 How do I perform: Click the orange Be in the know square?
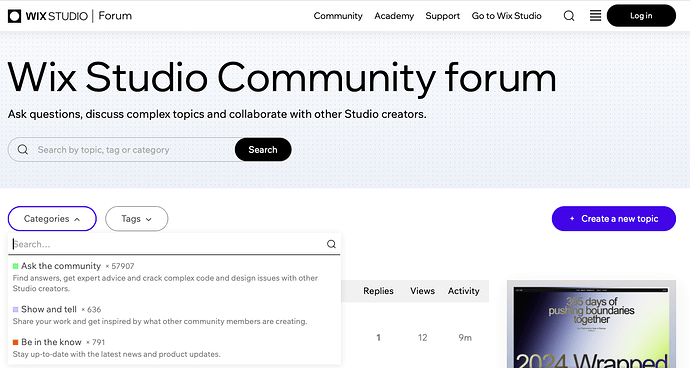(15, 342)
